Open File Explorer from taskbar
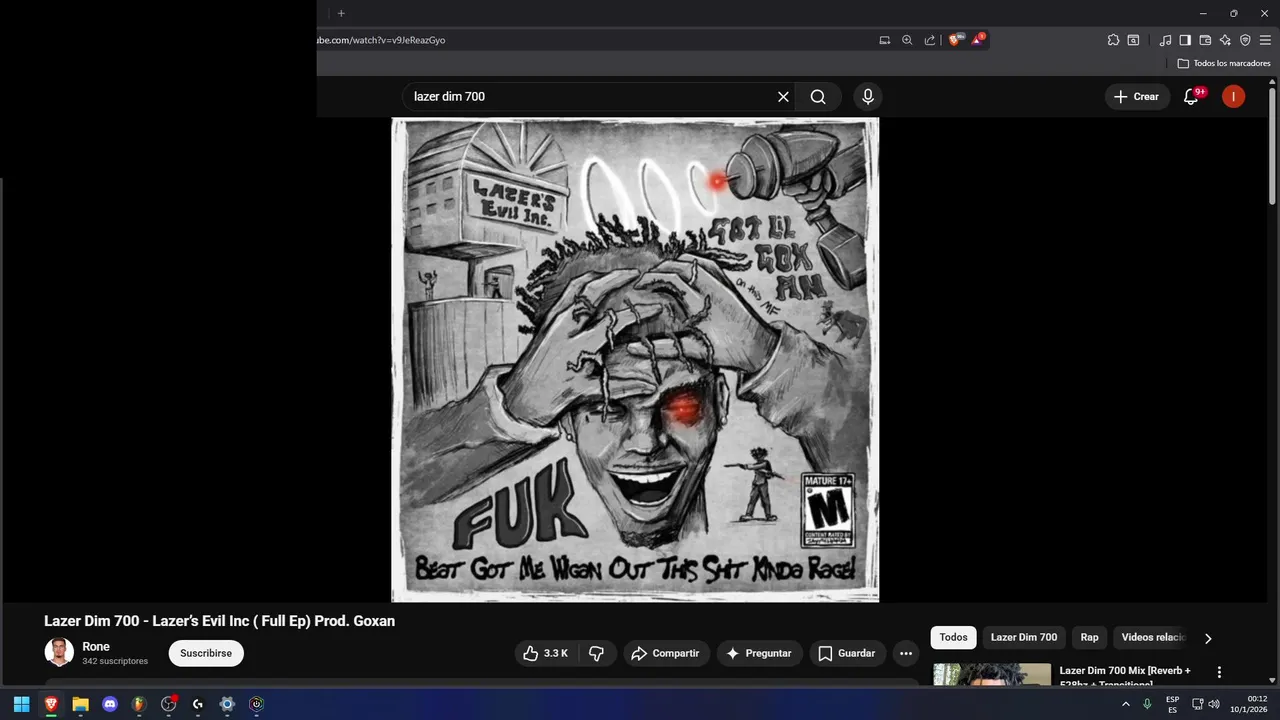Viewport: 1280px width, 720px height. pos(80,704)
